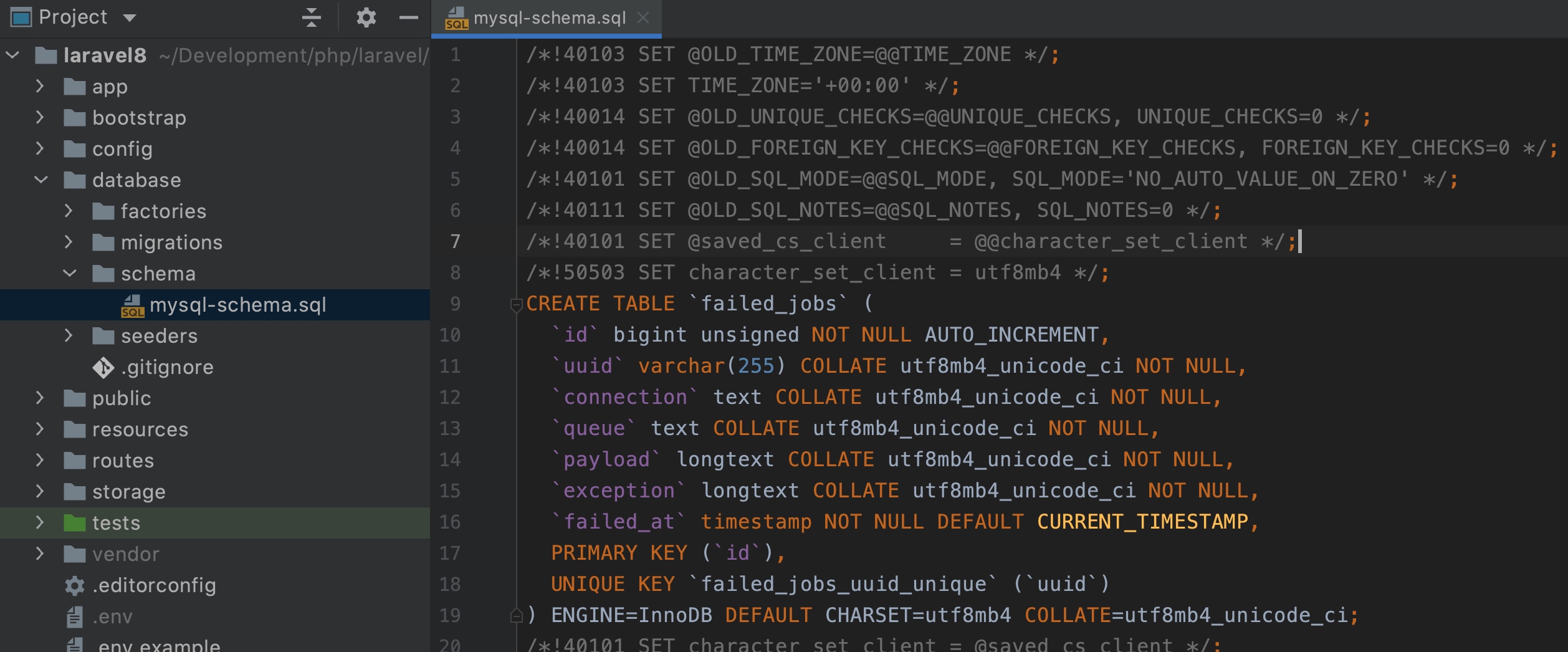
Task: Click on `payload` column name
Action: pyautogui.click(x=606, y=459)
